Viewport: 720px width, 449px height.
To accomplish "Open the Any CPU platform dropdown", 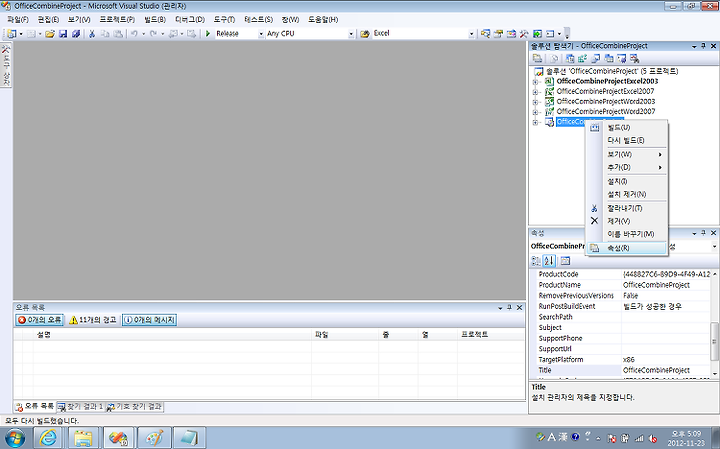I will pos(351,34).
